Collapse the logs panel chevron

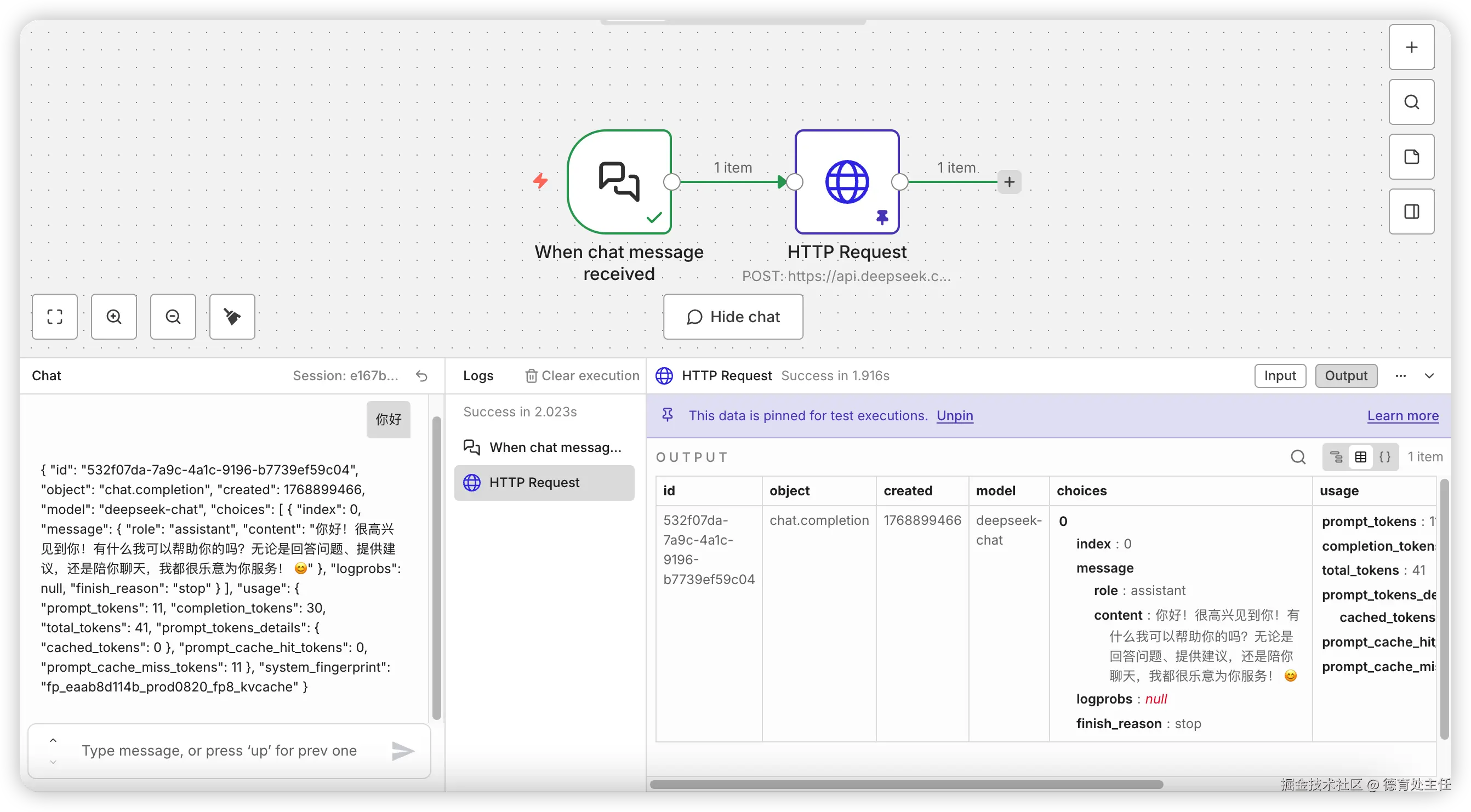1429,376
